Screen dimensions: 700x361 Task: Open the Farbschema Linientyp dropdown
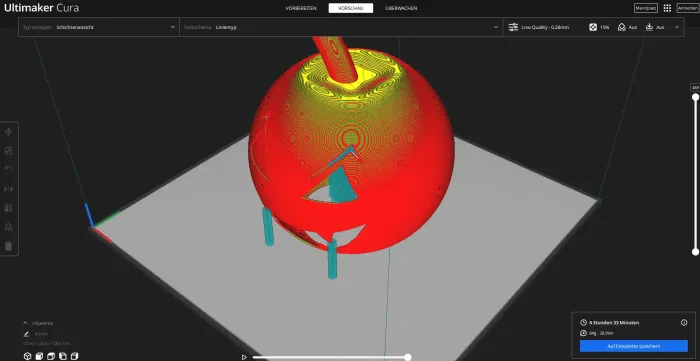point(341,27)
